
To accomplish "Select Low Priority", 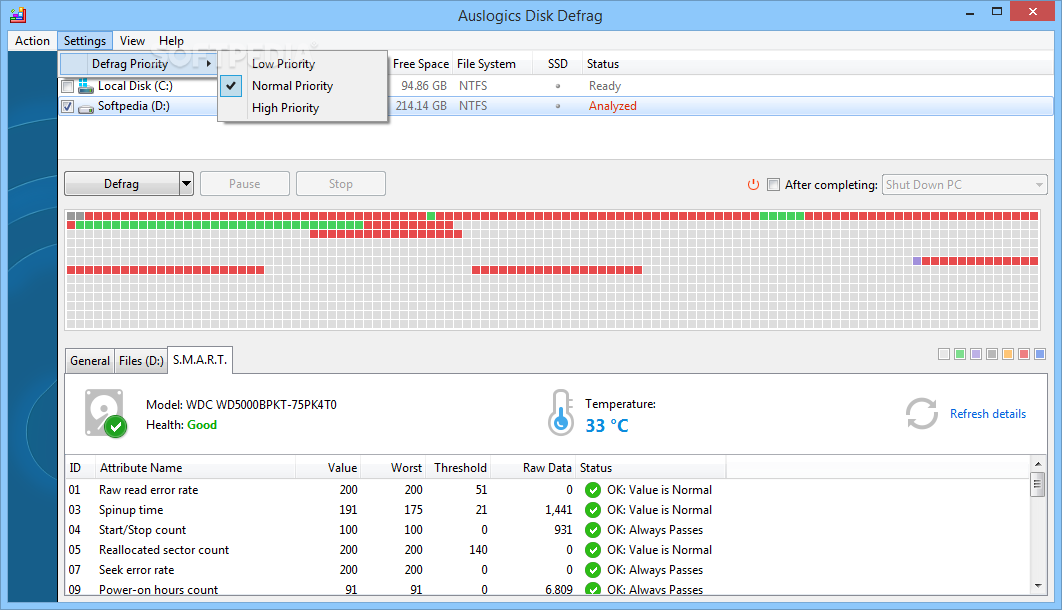I will [303, 64].
